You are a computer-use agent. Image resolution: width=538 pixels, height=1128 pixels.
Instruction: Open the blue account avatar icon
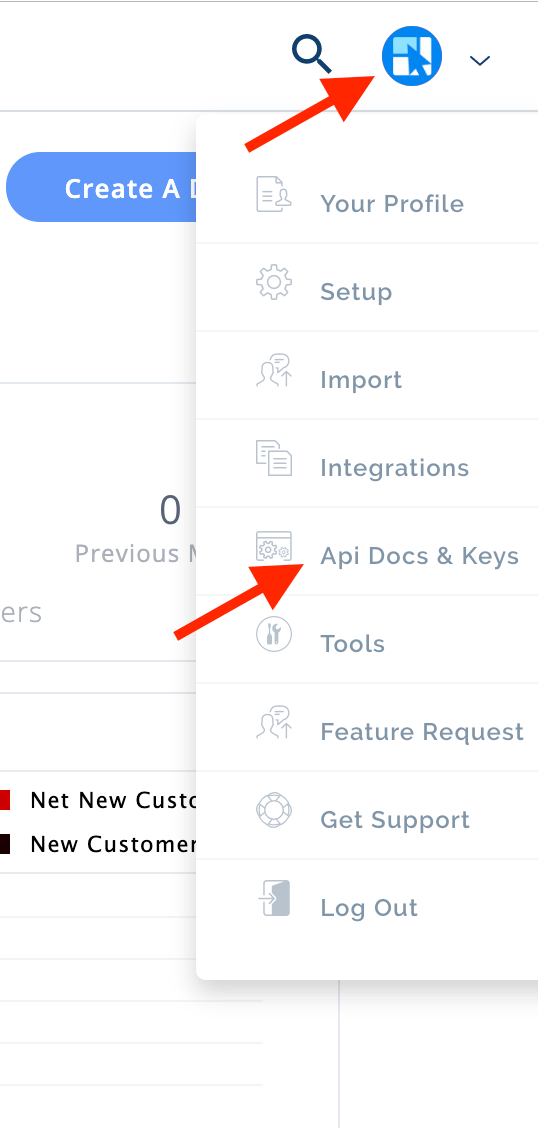(x=411, y=56)
